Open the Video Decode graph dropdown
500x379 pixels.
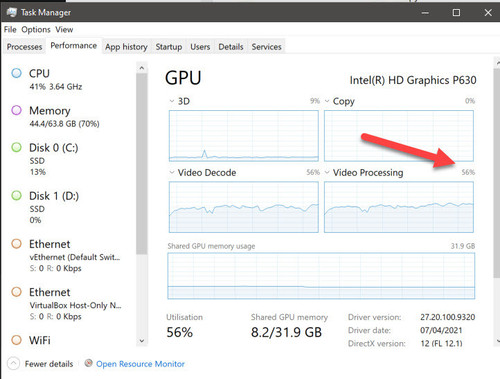tap(172, 172)
